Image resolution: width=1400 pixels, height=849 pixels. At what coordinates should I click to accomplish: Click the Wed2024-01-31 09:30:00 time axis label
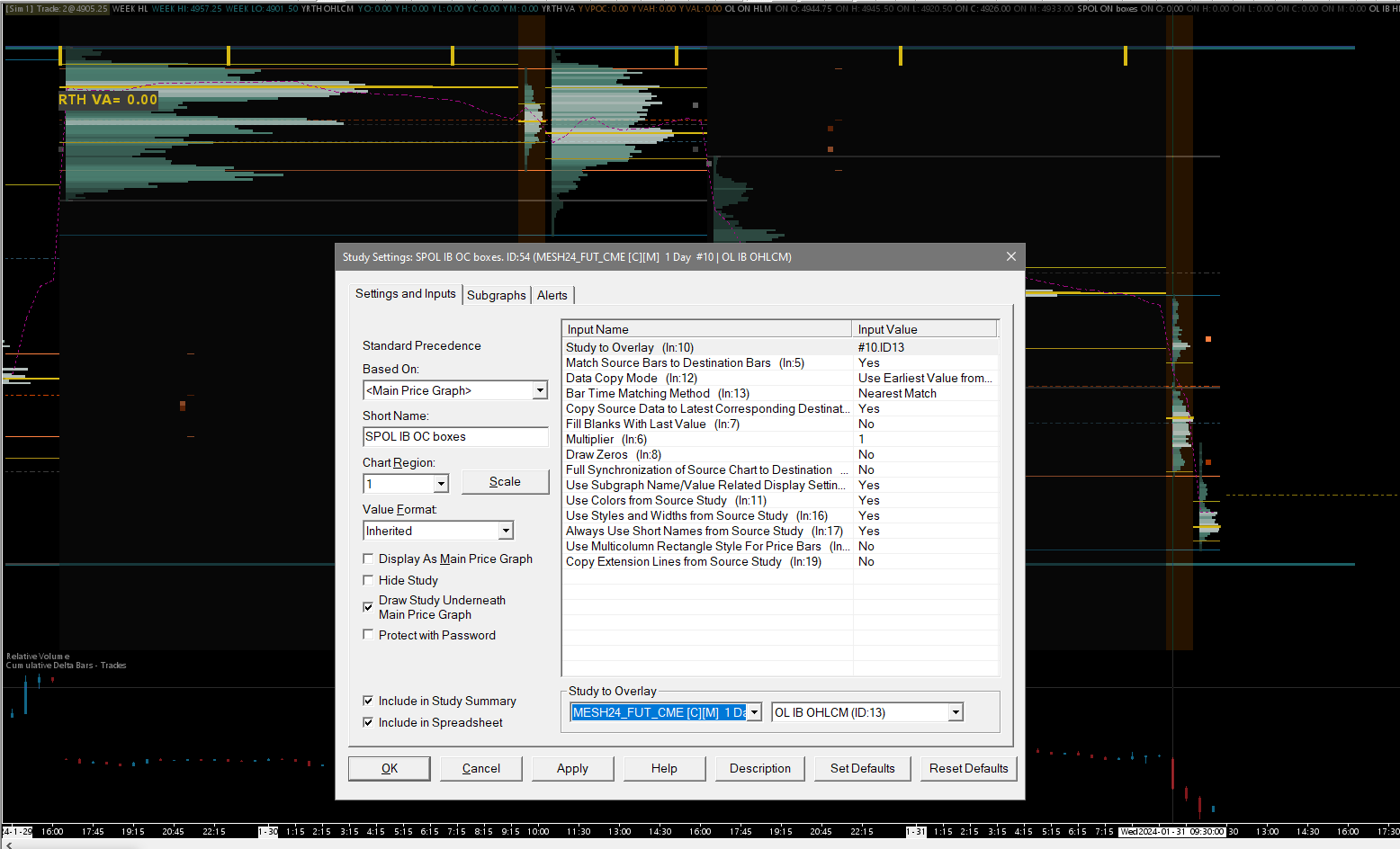click(1172, 832)
